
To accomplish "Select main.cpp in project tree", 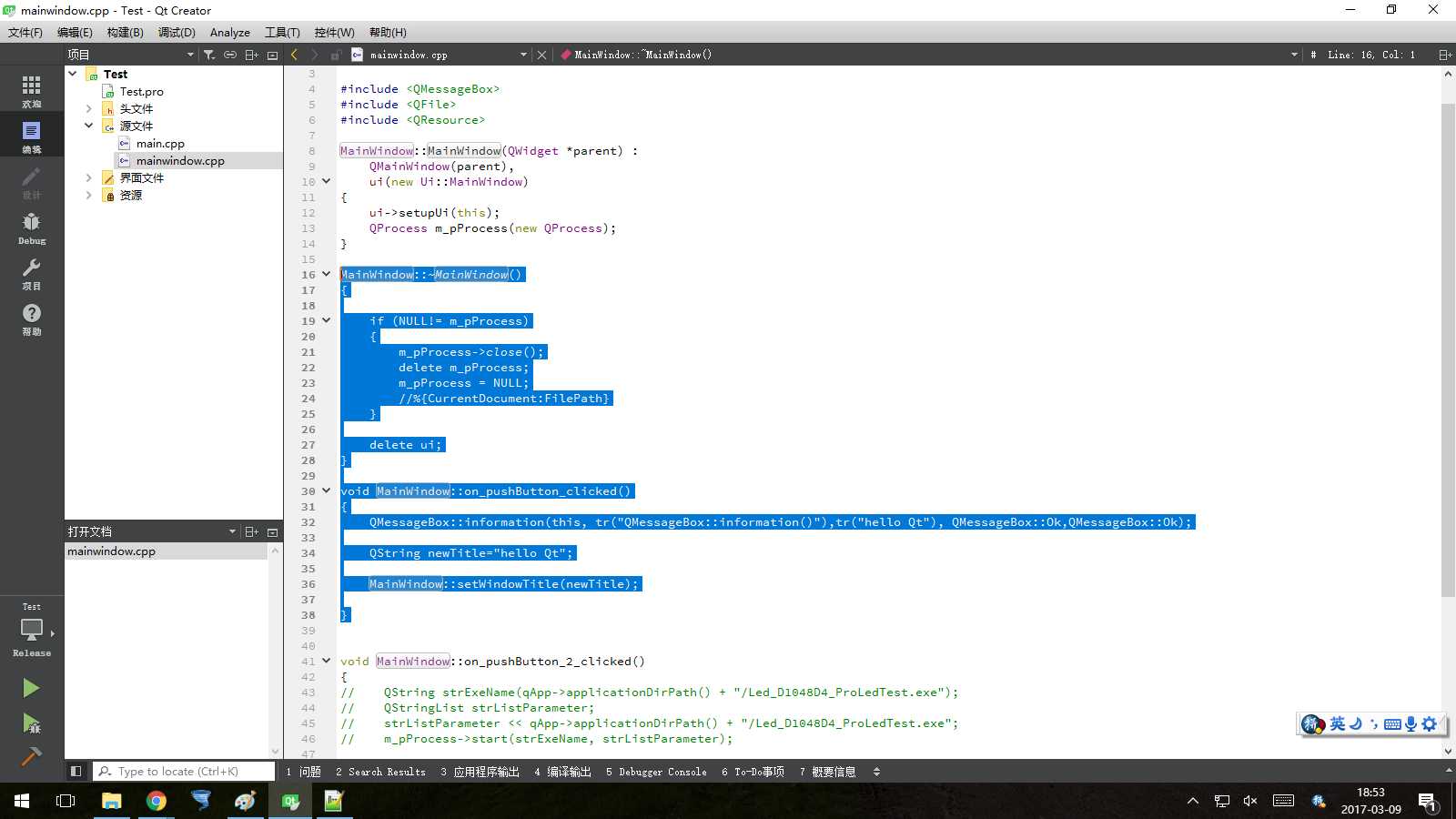I will pos(160,143).
